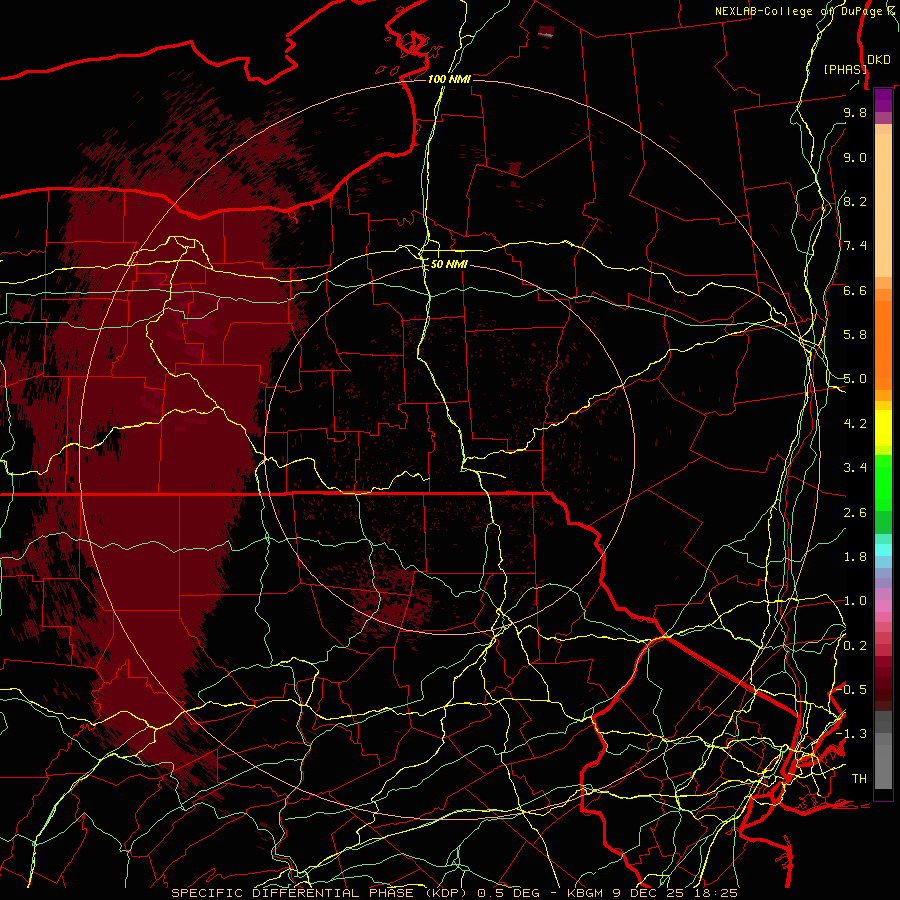The height and width of the screenshot is (900, 900).
Task: Click the 3.4 value on the color scale
Action: 855,468
